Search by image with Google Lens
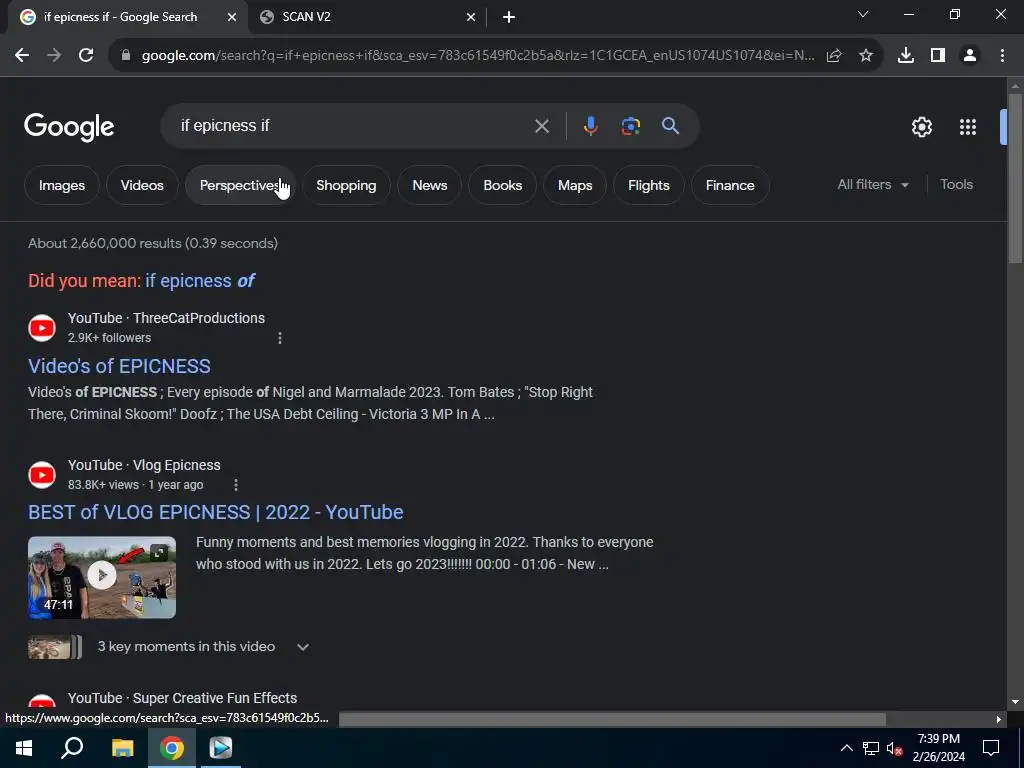 [x=630, y=126]
